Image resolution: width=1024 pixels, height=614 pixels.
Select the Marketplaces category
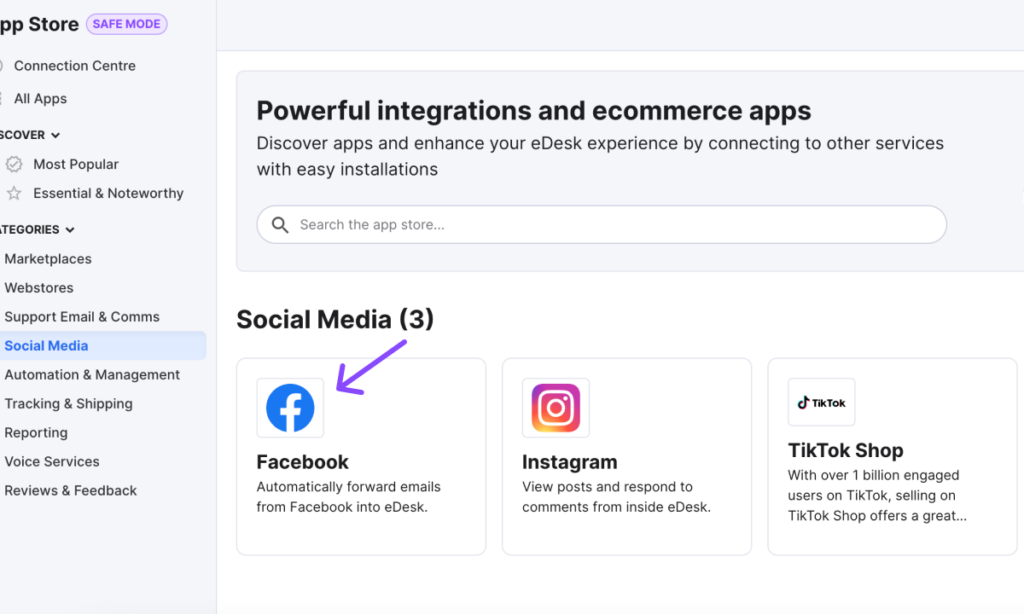48,259
